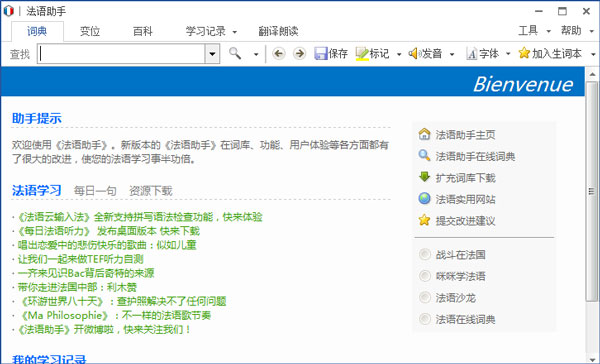This screenshot has width=600, height=364.
Task: Click the 发音 speaker icon
Action: pyautogui.click(x=414, y=54)
